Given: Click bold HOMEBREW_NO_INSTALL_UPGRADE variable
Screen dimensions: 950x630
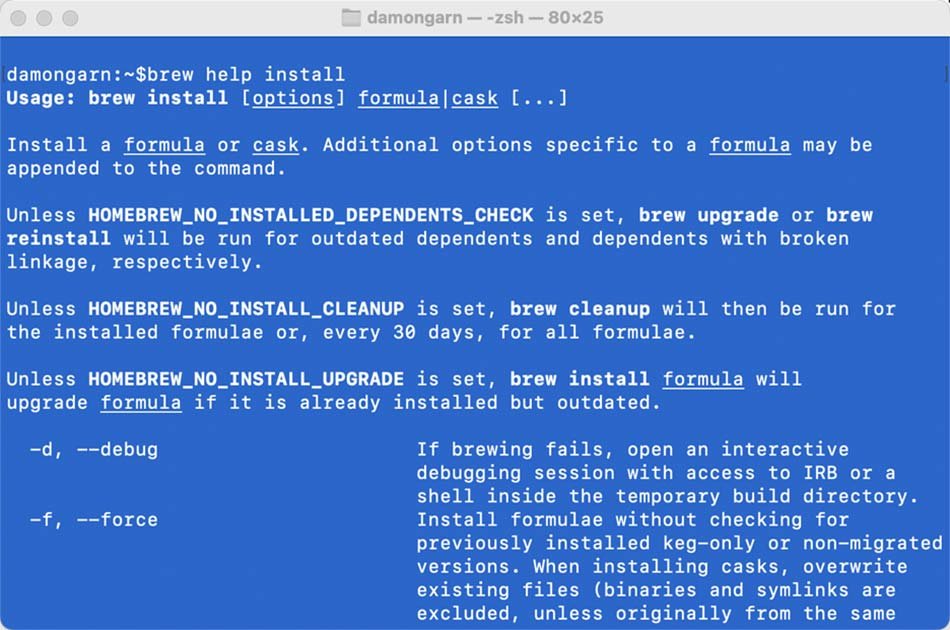Looking at the screenshot, I should 246,379.
